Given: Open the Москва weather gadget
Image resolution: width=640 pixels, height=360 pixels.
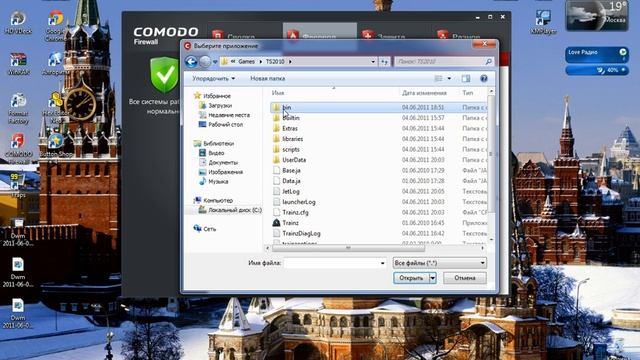Looking at the screenshot, I should point(596,16).
